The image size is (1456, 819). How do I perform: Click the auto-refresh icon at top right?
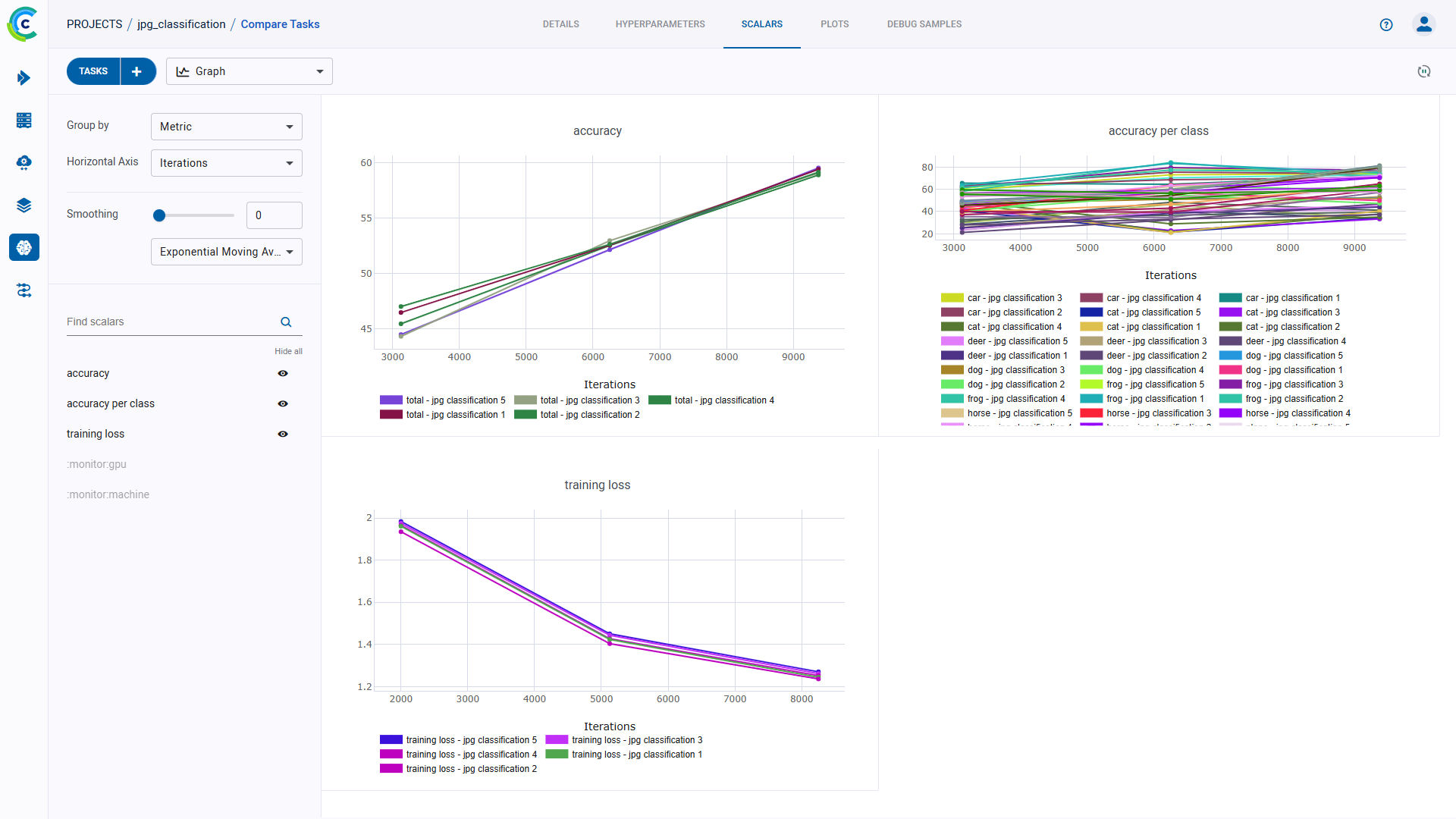point(1424,71)
